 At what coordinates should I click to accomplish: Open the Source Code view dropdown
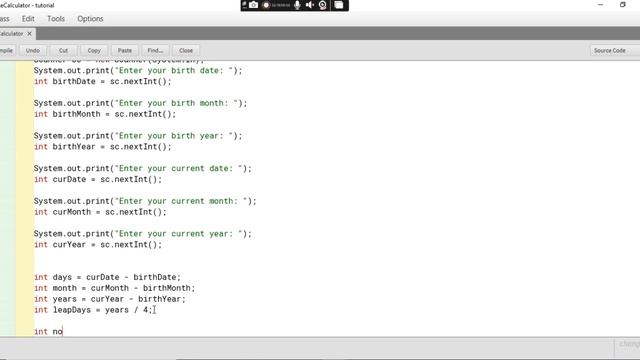click(614, 51)
